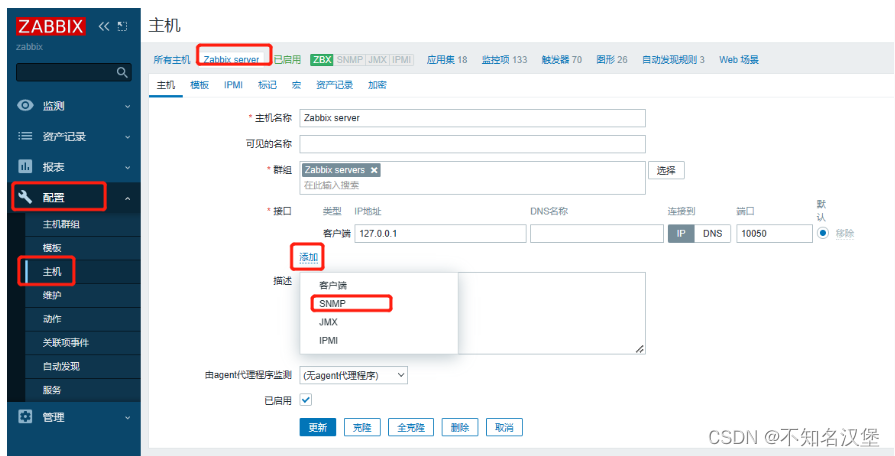The height and width of the screenshot is (456, 895).
Task: Open 模板 in sidebar
Action: tap(52, 248)
